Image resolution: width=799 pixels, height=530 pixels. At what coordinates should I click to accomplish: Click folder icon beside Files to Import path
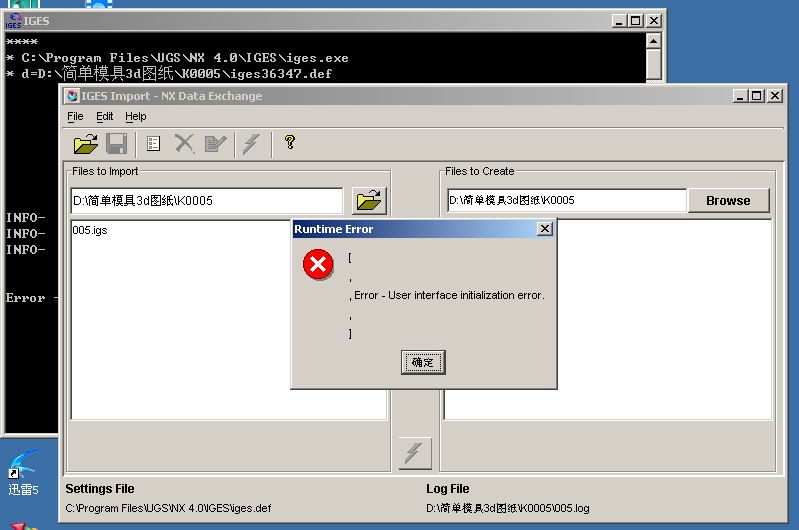[369, 200]
